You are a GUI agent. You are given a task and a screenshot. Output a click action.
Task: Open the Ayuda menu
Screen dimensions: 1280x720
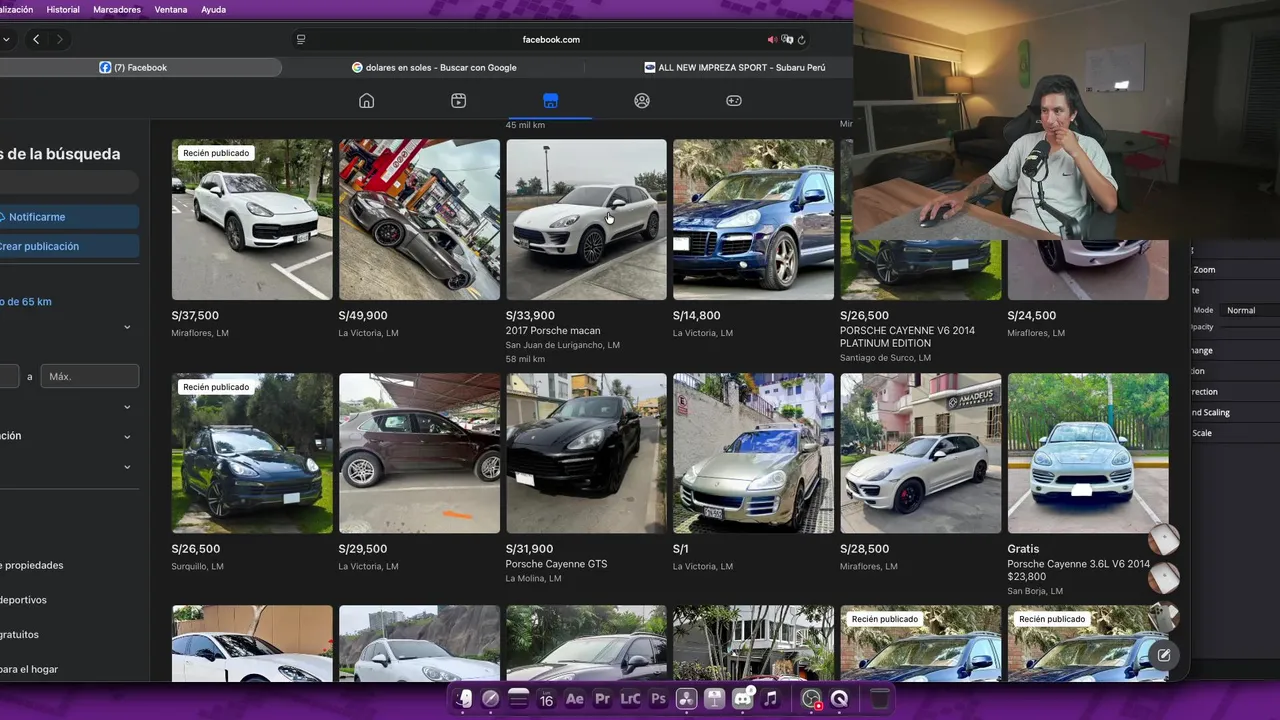click(213, 9)
